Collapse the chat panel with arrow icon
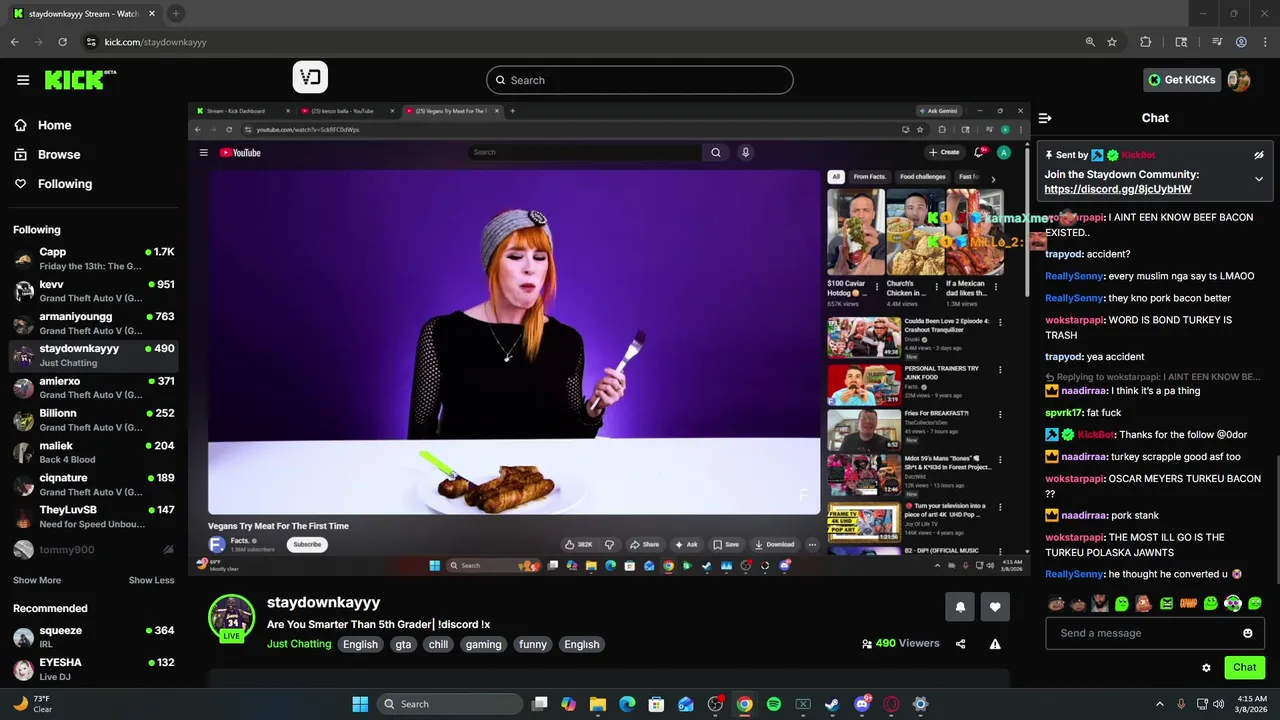This screenshot has width=1280, height=720. 1045,118
